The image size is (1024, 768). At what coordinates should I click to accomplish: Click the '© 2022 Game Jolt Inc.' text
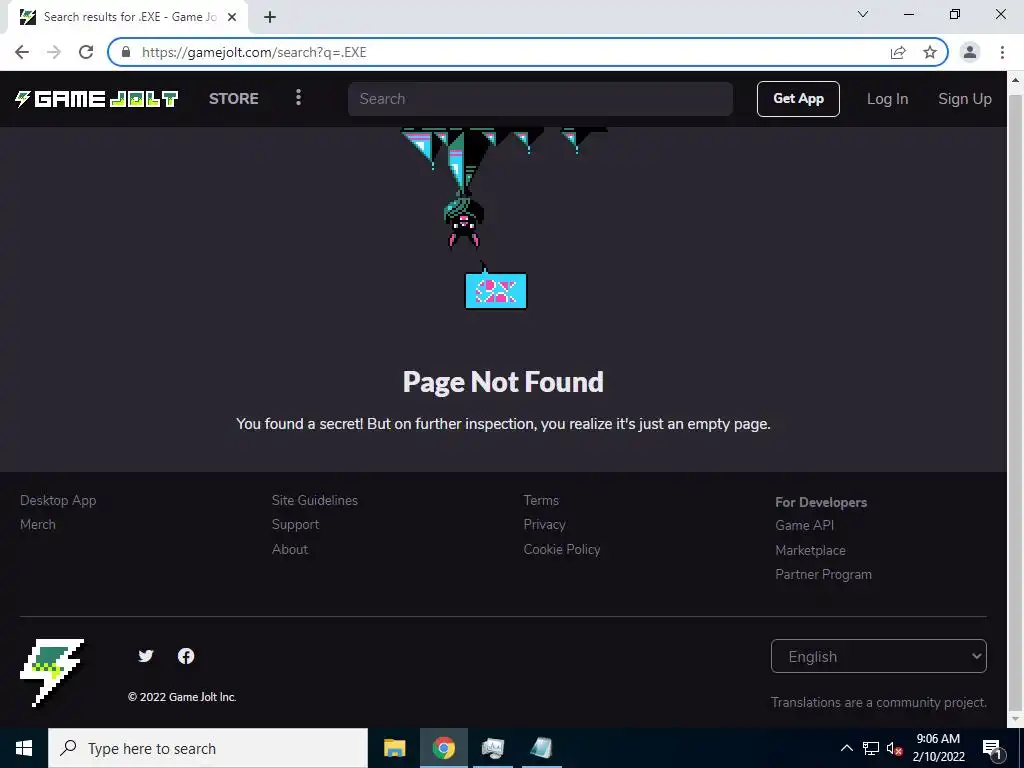pyautogui.click(x=182, y=697)
